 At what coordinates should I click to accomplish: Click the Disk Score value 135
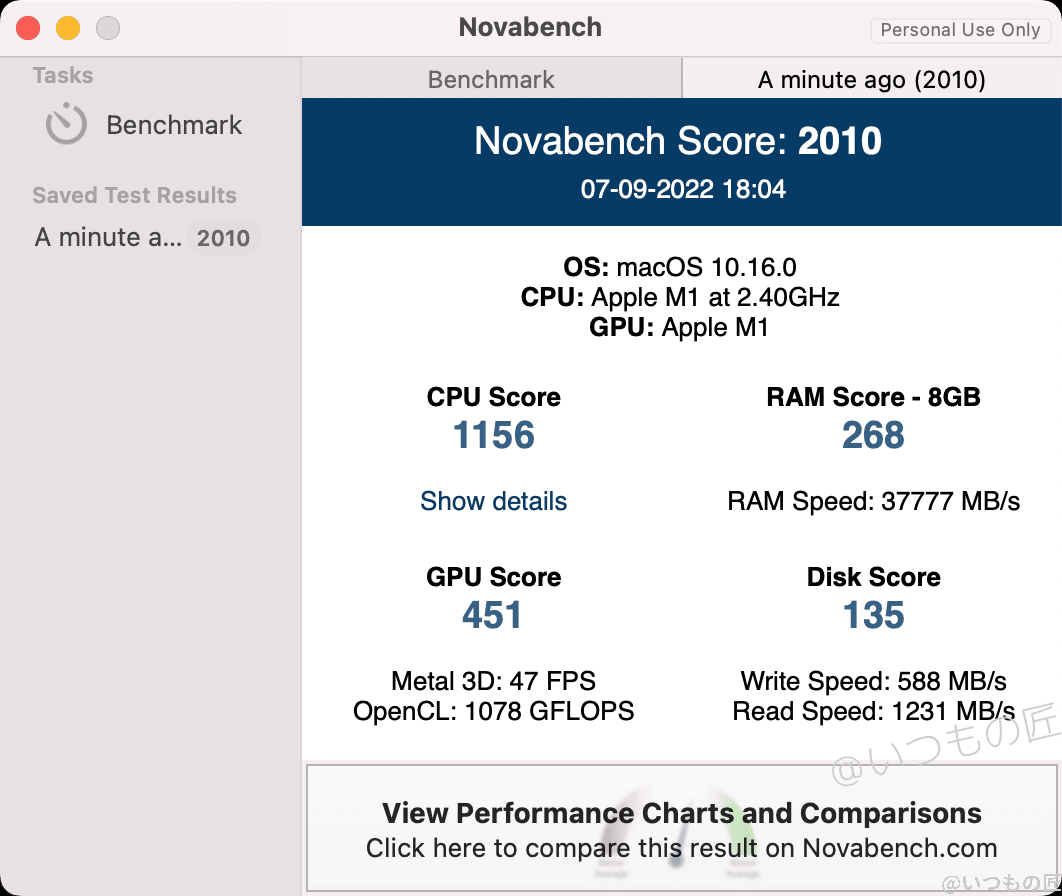(x=873, y=616)
